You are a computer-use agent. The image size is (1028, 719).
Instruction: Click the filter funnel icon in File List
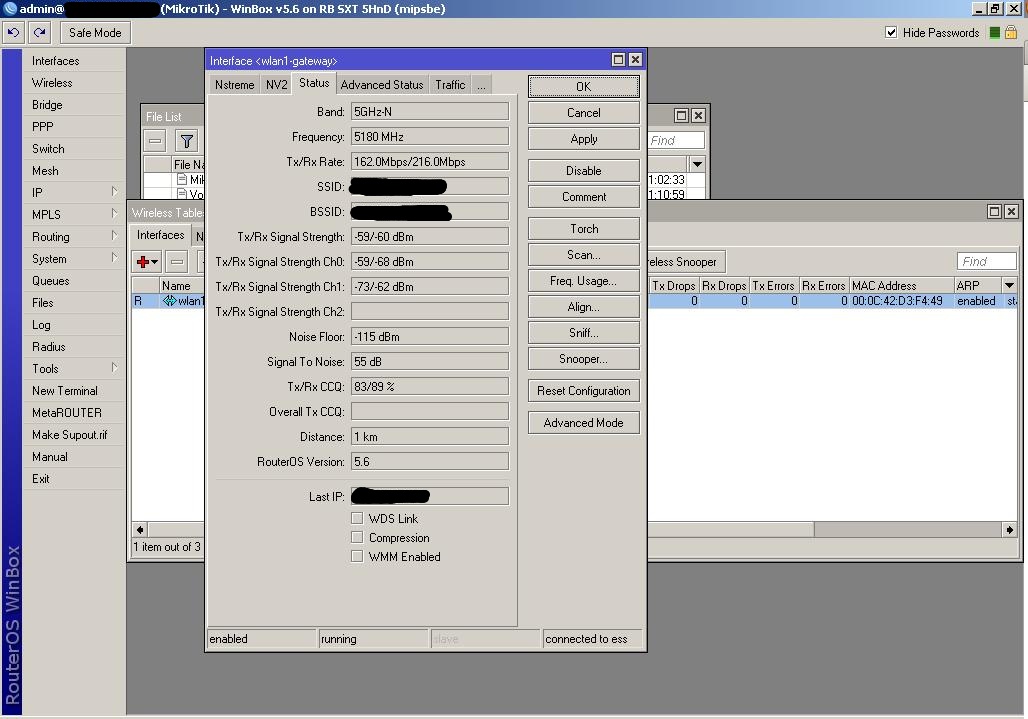[187, 141]
